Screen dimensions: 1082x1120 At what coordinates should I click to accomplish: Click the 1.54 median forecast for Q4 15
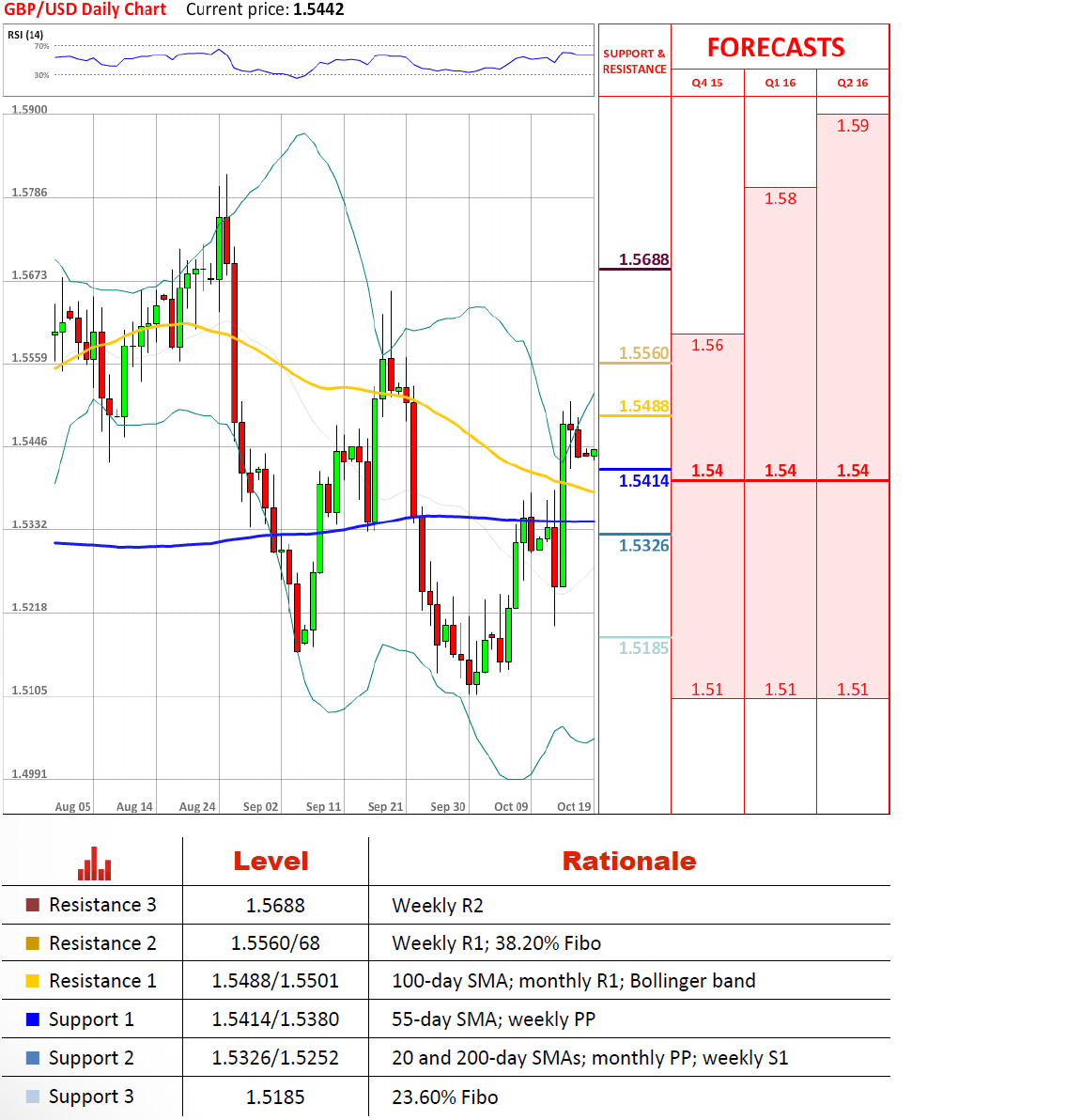707,471
